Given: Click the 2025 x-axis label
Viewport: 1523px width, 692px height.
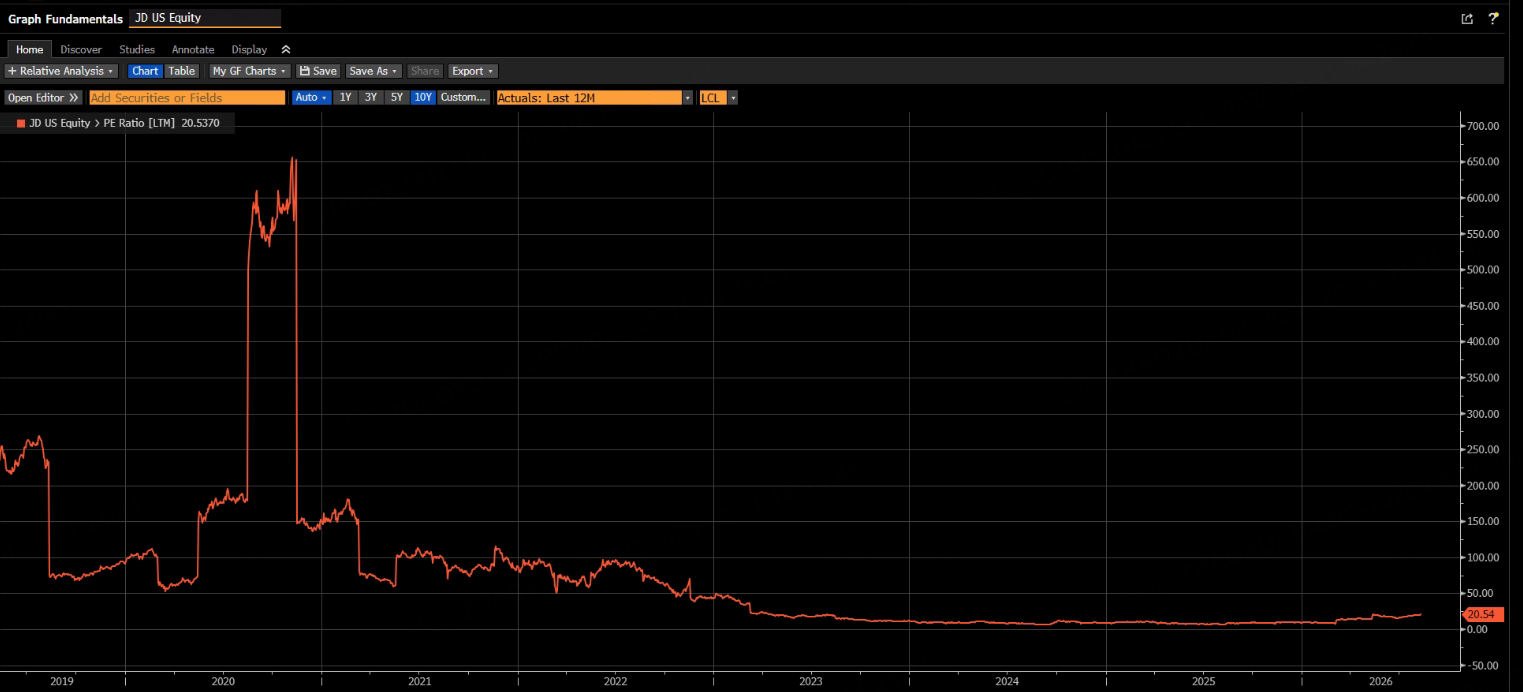Looking at the screenshot, I should (x=1204, y=681).
